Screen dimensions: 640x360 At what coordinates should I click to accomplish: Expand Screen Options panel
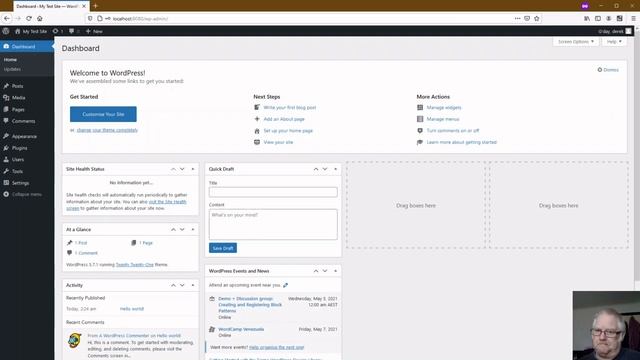tap(576, 42)
